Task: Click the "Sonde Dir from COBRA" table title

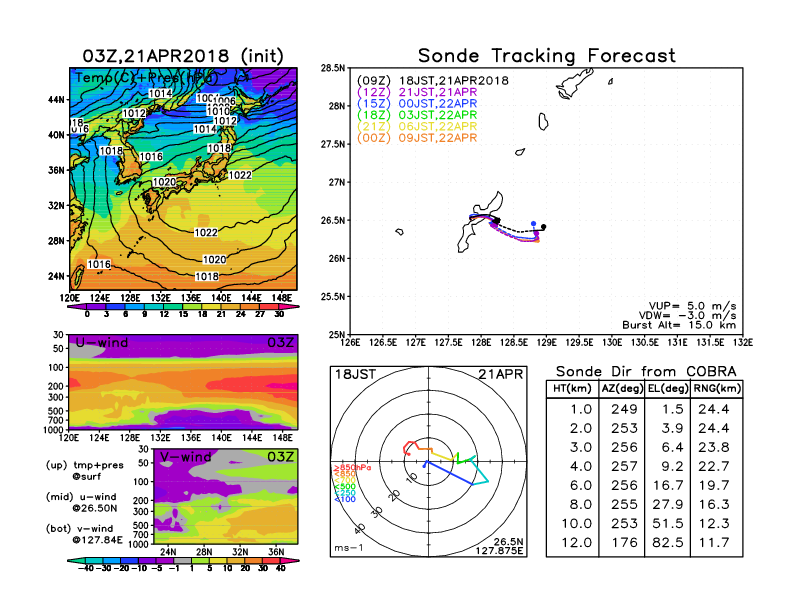Action: point(646,372)
